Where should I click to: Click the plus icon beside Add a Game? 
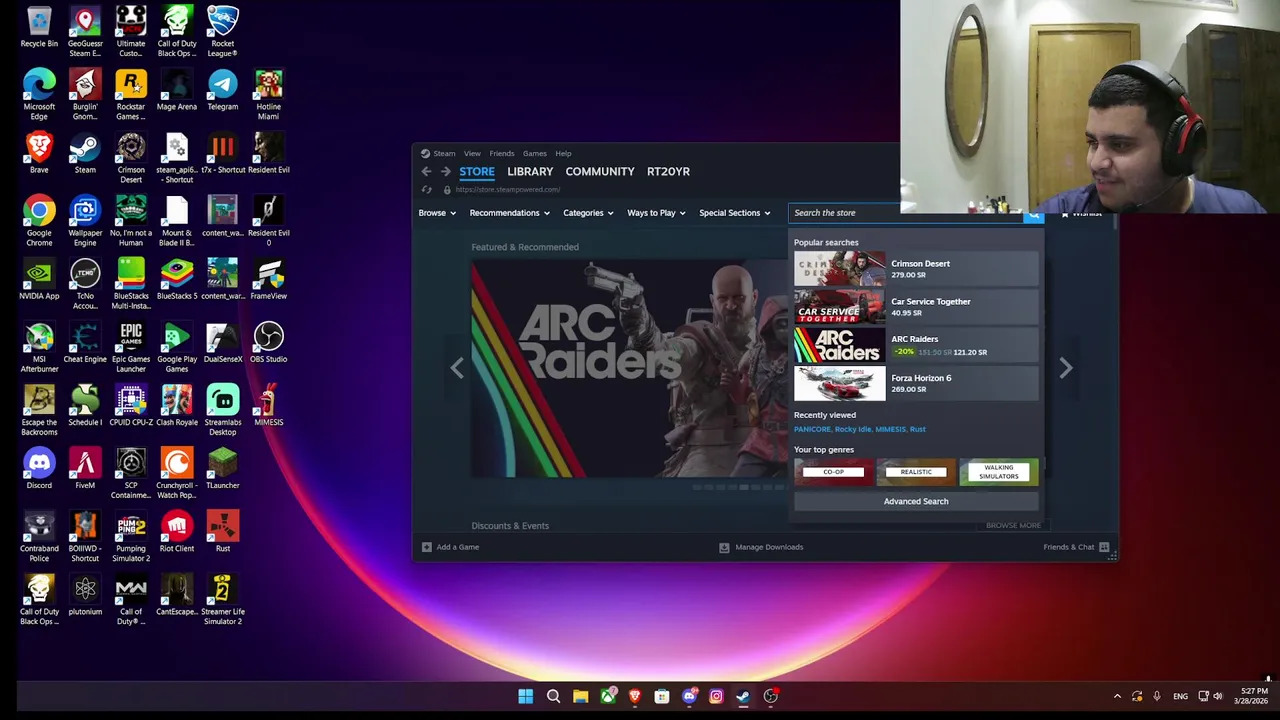[427, 547]
